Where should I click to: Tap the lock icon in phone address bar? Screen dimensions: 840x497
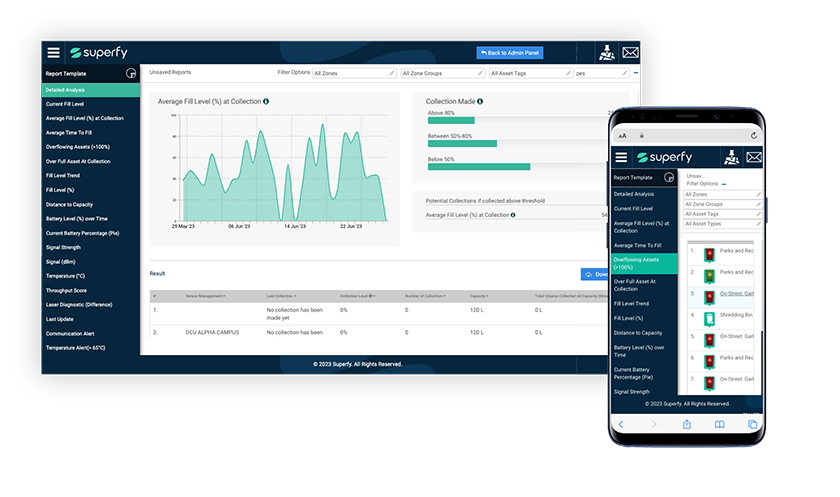pyautogui.click(x=642, y=136)
